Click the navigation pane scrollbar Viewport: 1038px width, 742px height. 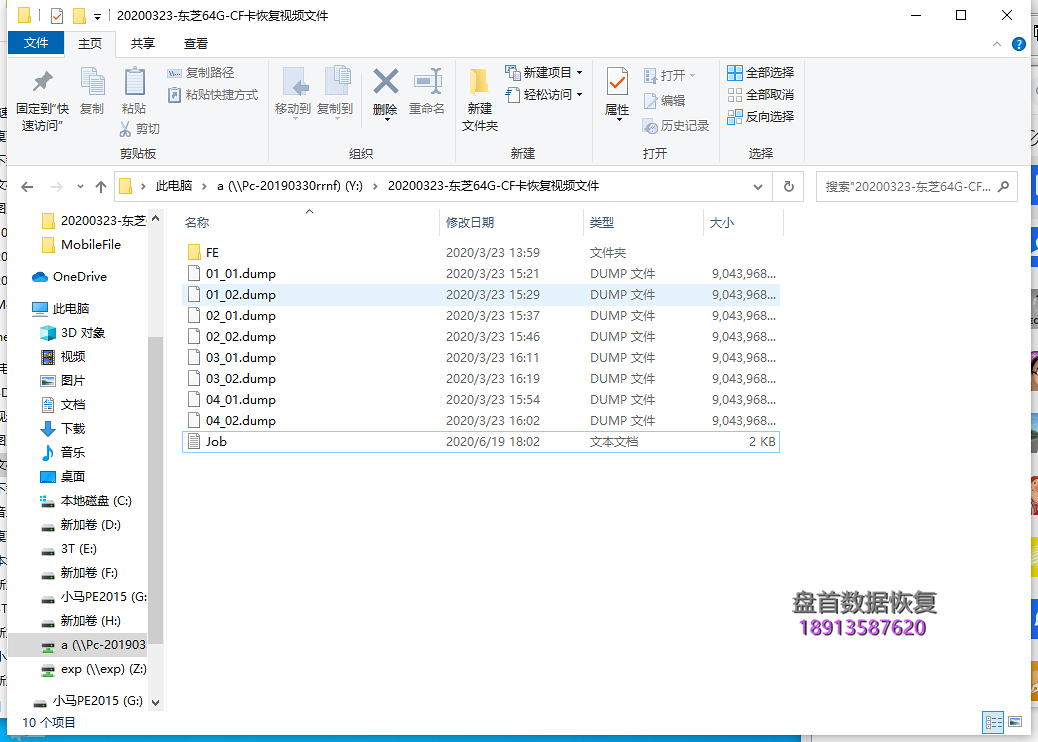(156, 490)
